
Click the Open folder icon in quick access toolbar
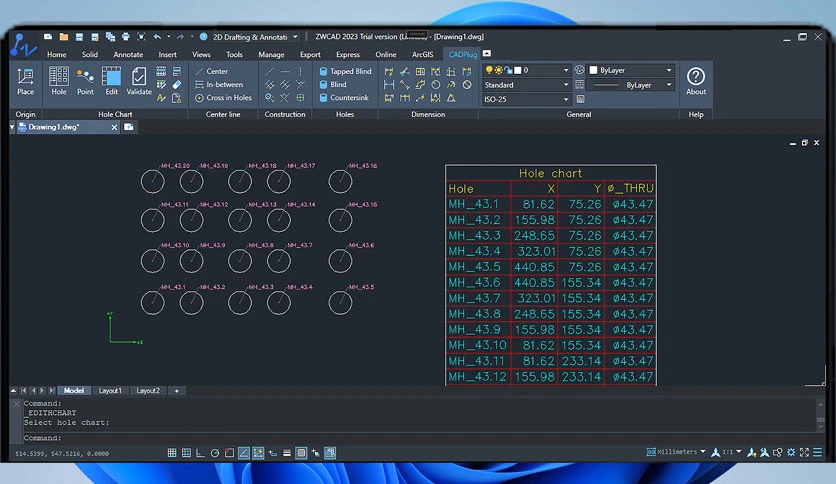pos(63,37)
